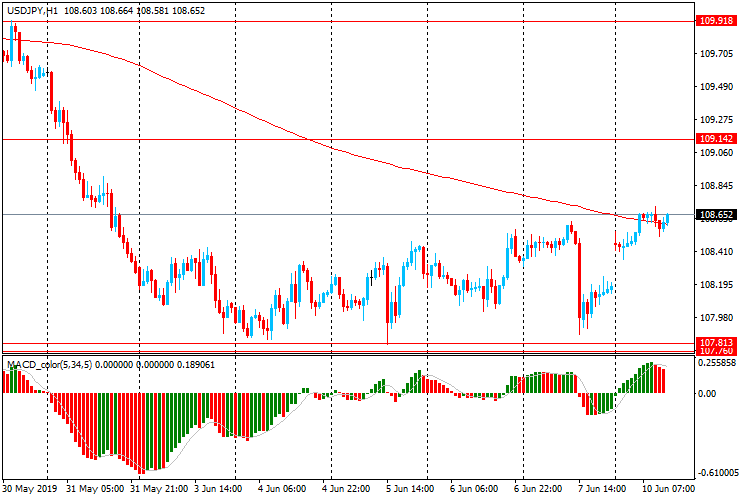Click the 10 Jun 07:00 time label
This screenshot has width=740, height=500.
[x=668, y=488]
